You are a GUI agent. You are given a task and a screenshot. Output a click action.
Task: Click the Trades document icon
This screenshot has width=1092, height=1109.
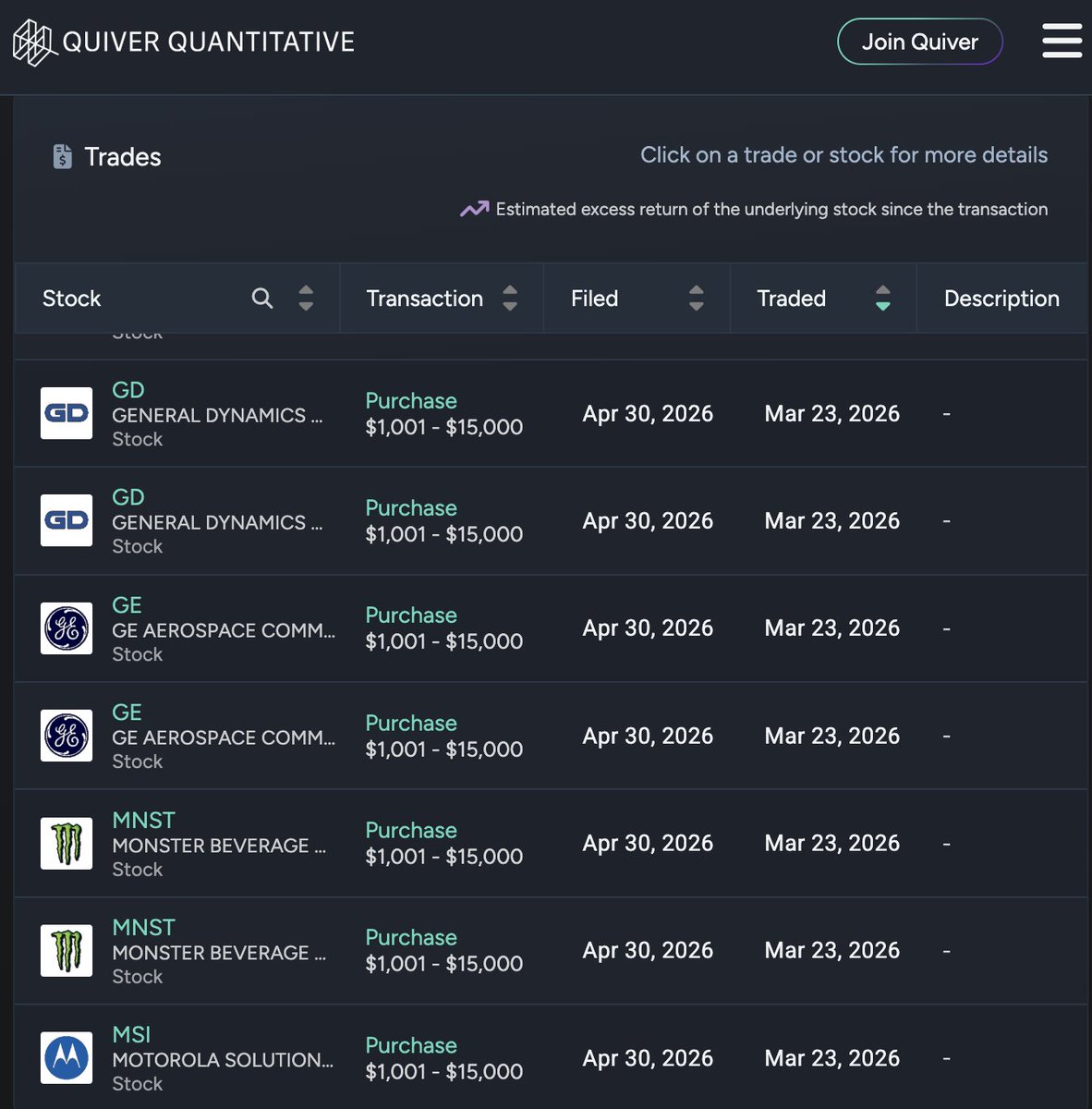[x=62, y=156]
